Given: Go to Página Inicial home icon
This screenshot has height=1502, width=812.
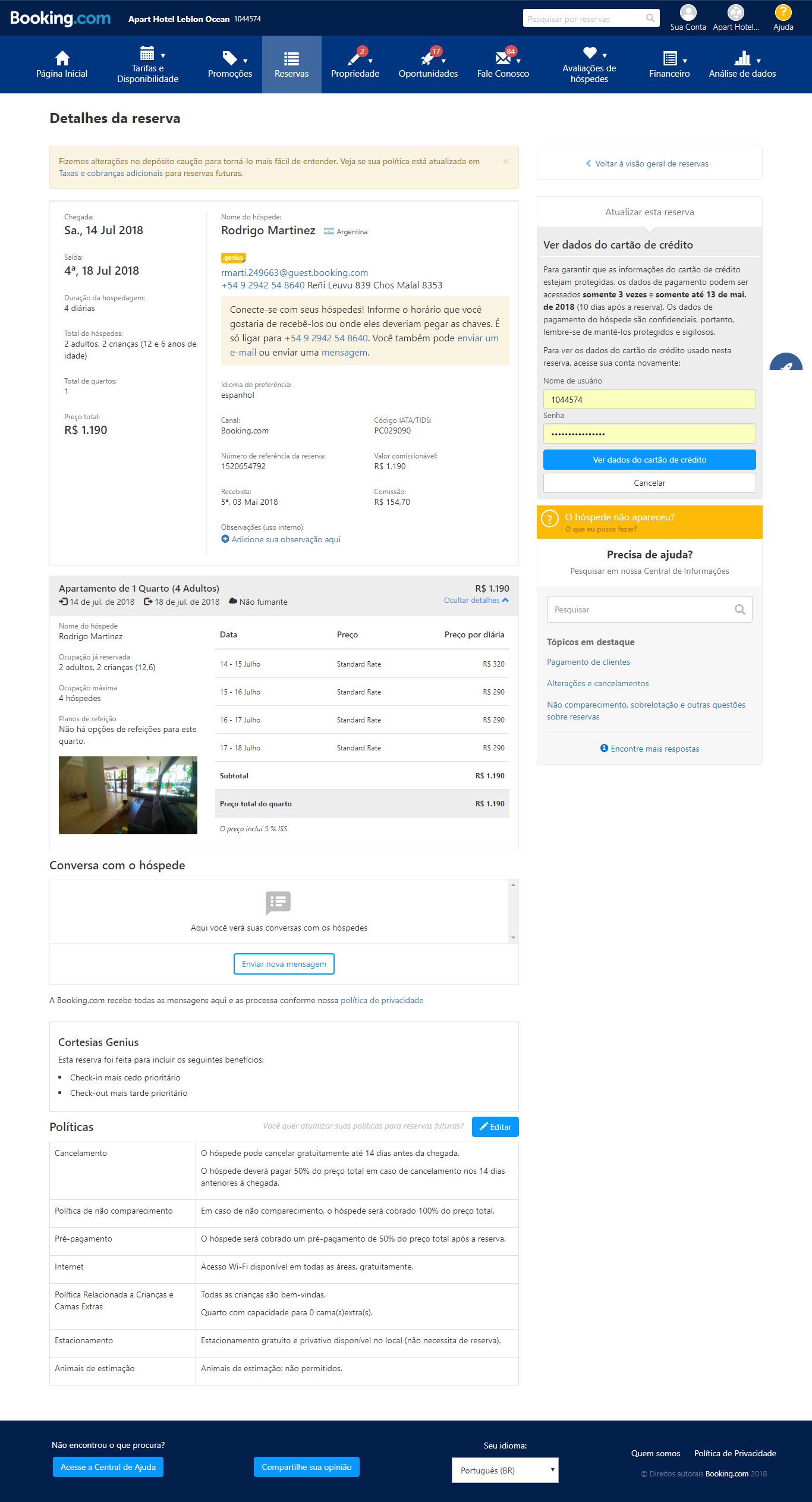Looking at the screenshot, I should [x=62, y=58].
